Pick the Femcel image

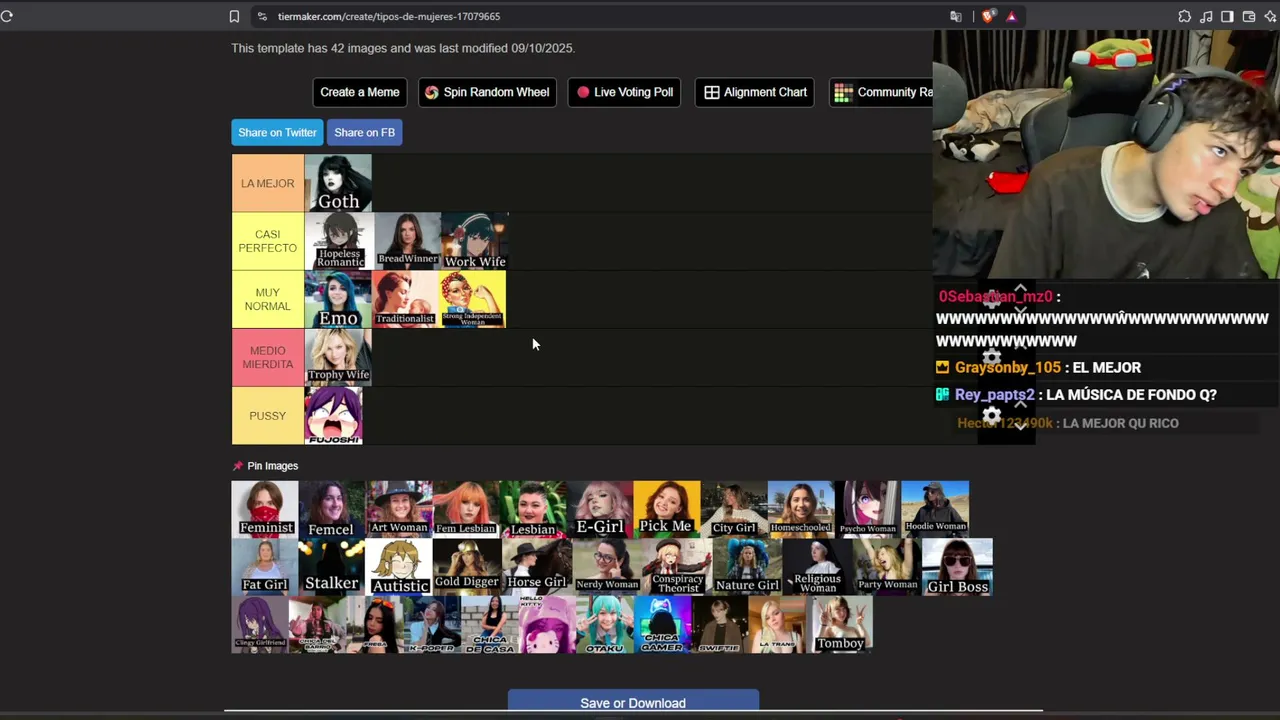coord(331,509)
